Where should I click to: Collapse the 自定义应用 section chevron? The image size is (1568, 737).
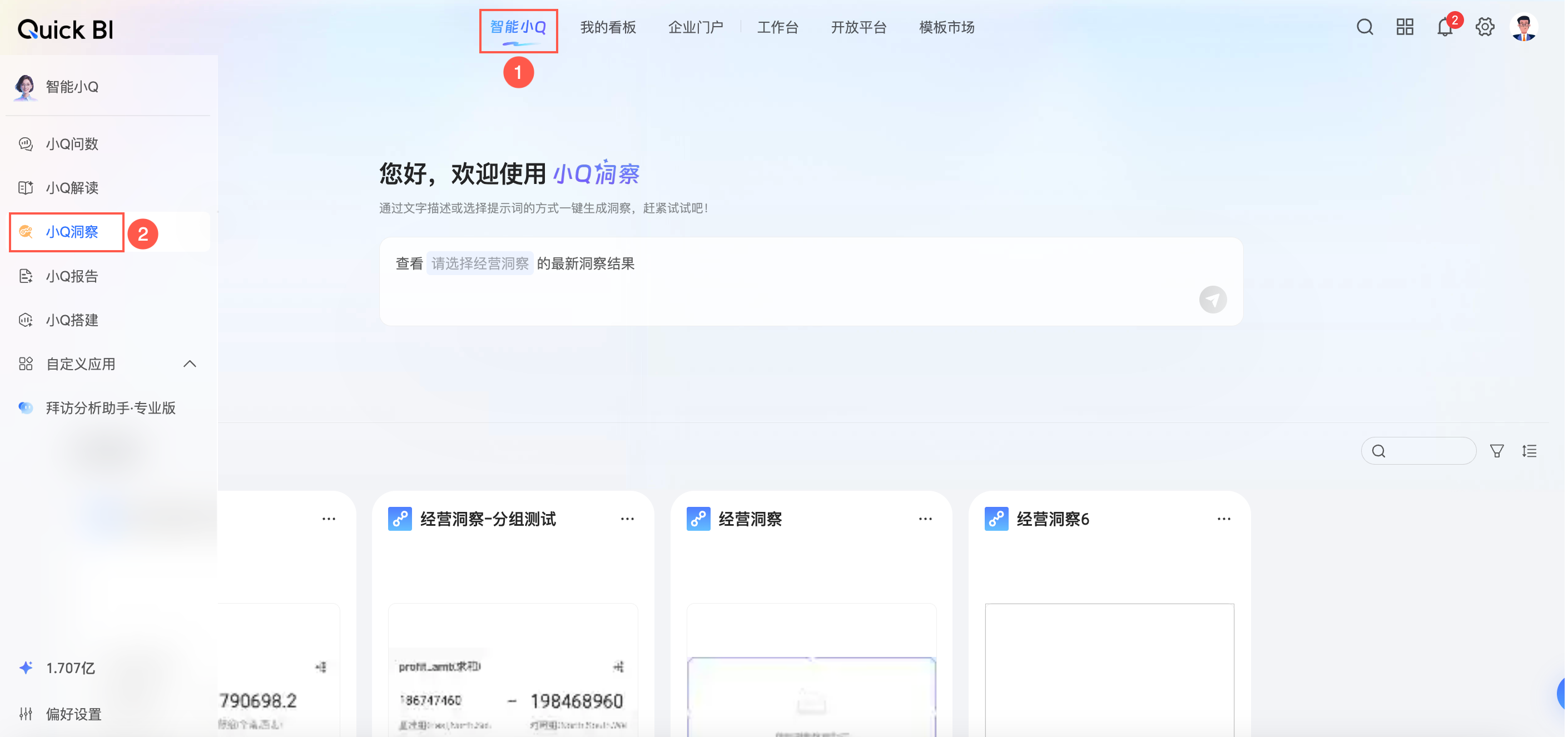coord(190,364)
